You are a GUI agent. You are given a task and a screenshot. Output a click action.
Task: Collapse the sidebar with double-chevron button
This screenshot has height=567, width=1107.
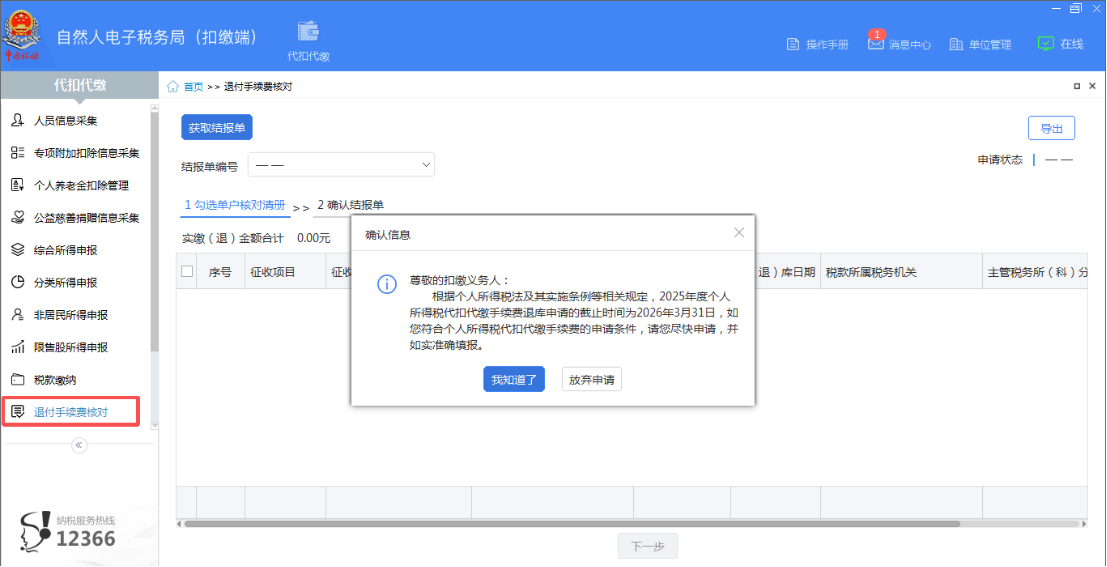click(79, 445)
